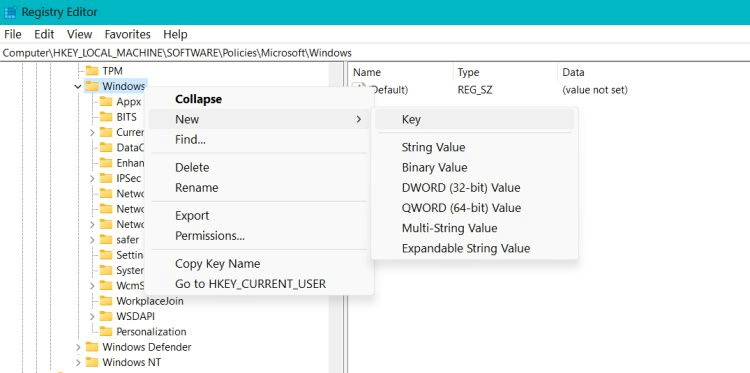Click the DataC folder icon
750x373 pixels.
click(106, 147)
